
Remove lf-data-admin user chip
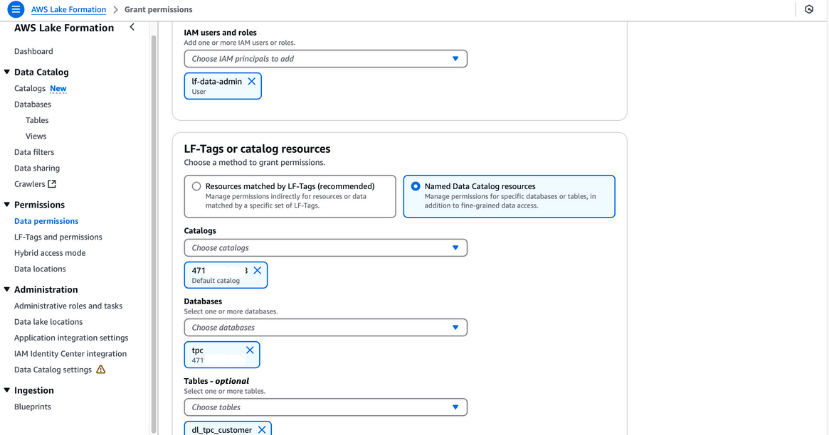[252, 81]
